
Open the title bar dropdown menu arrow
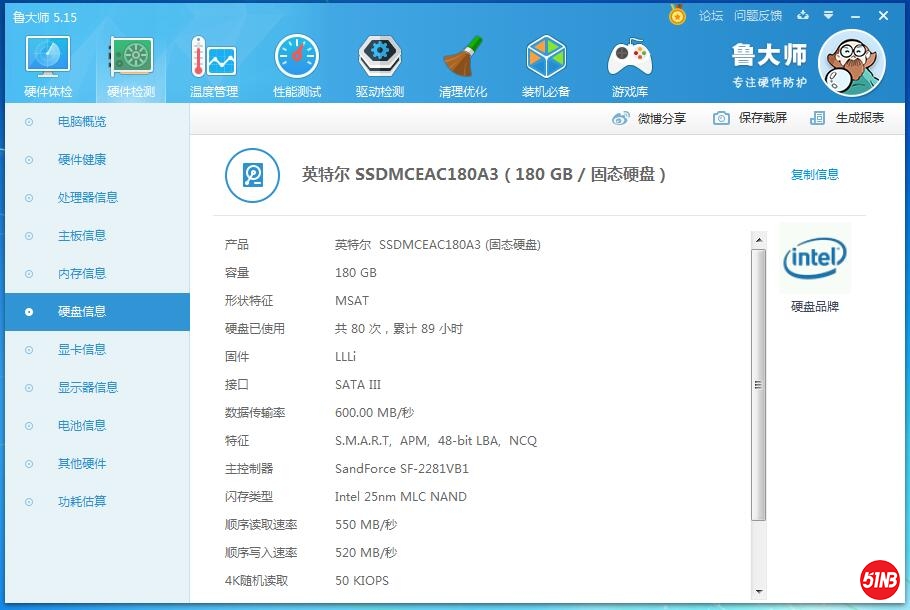pos(828,16)
